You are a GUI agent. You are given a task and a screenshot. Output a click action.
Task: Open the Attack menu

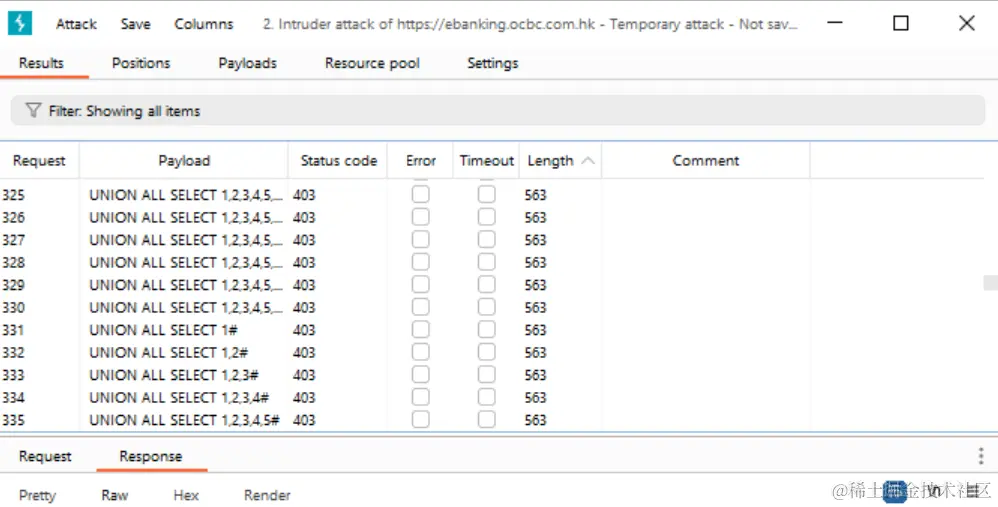point(76,24)
